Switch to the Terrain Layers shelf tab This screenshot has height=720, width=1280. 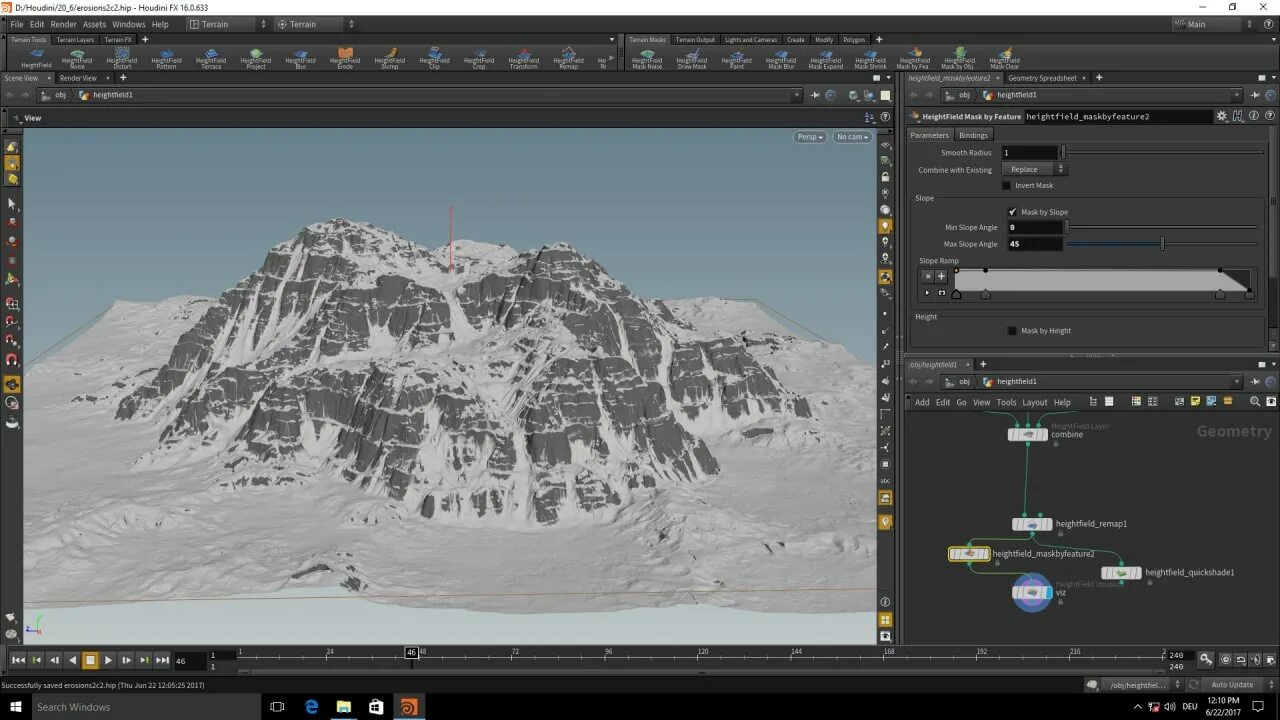[75, 40]
